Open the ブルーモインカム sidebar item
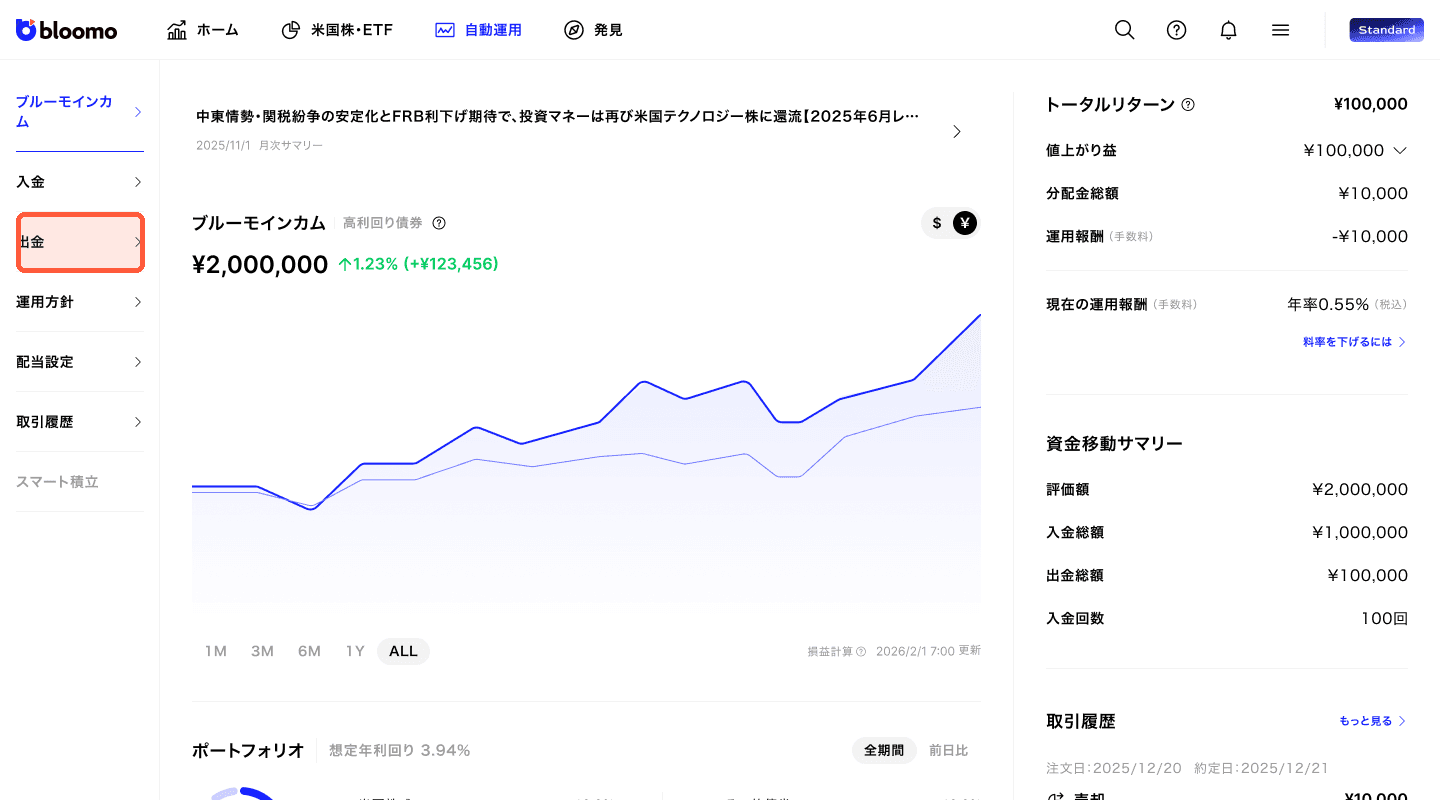 (x=80, y=112)
